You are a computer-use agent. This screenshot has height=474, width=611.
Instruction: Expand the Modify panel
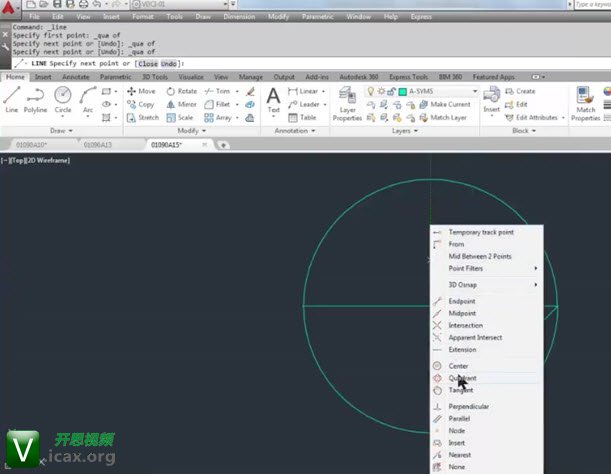click(x=192, y=131)
